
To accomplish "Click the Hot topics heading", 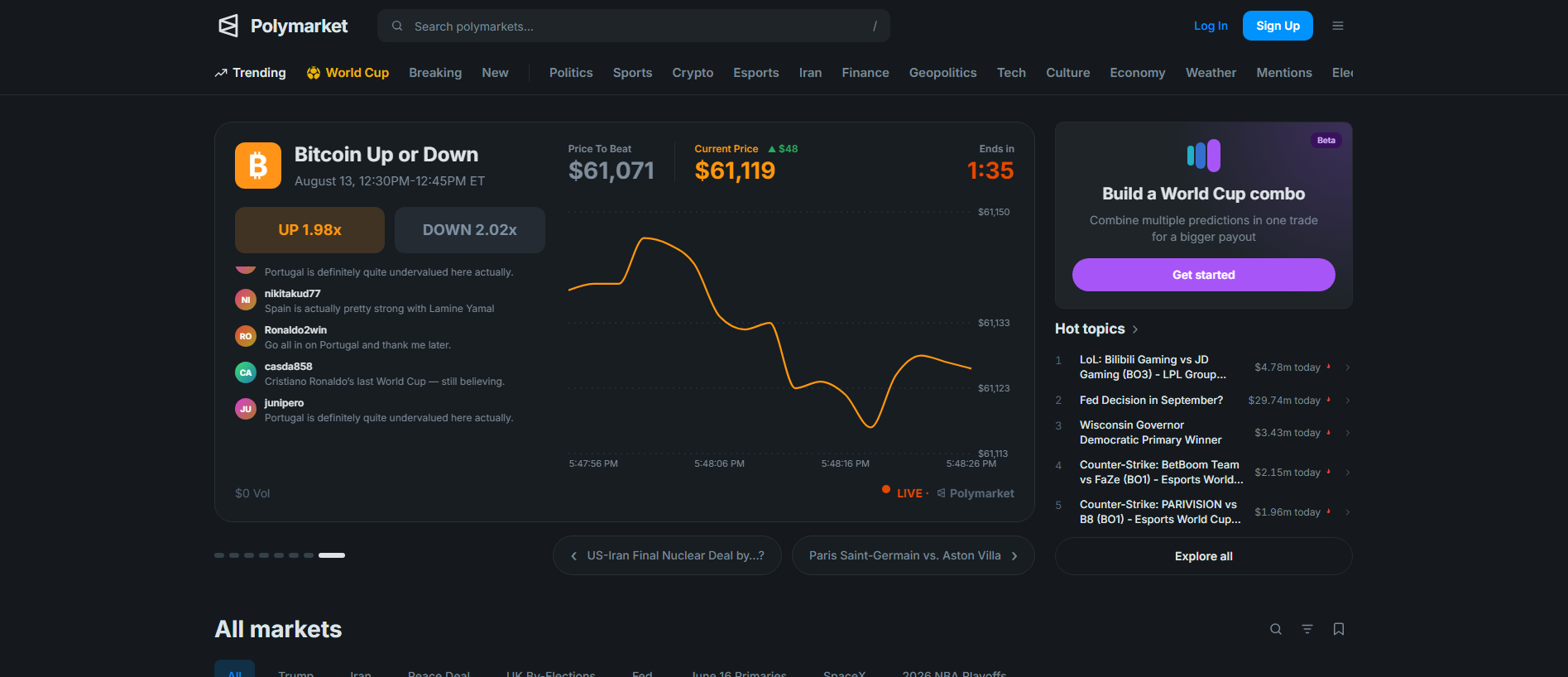I will coord(1090,329).
